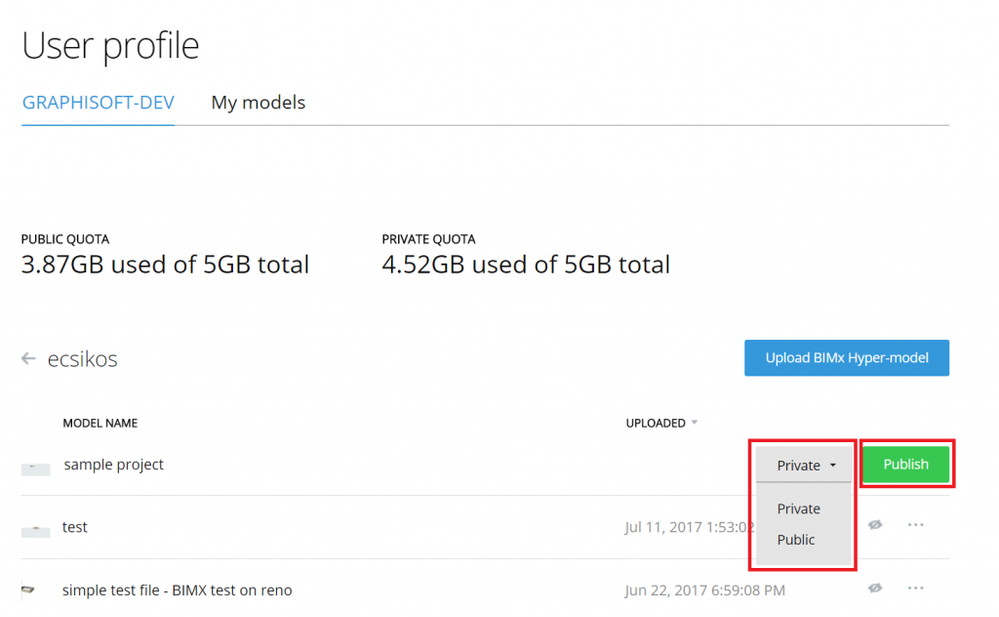The height and width of the screenshot is (617, 999).
Task: Click the sample project thumbnail
Action: [35, 467]
